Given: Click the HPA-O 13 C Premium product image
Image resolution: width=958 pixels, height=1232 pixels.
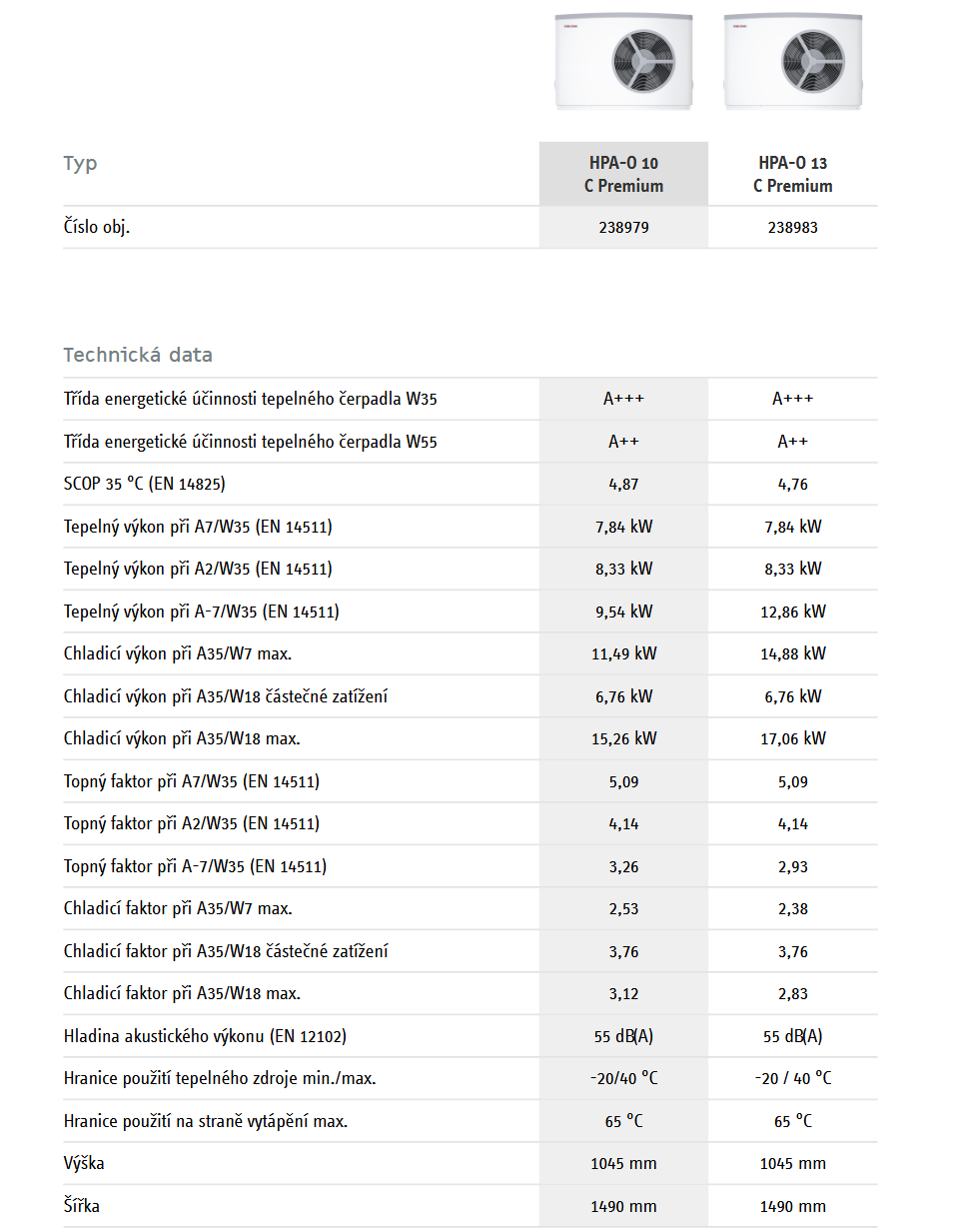Looking at the screenshot, I should tap(793, 61).
